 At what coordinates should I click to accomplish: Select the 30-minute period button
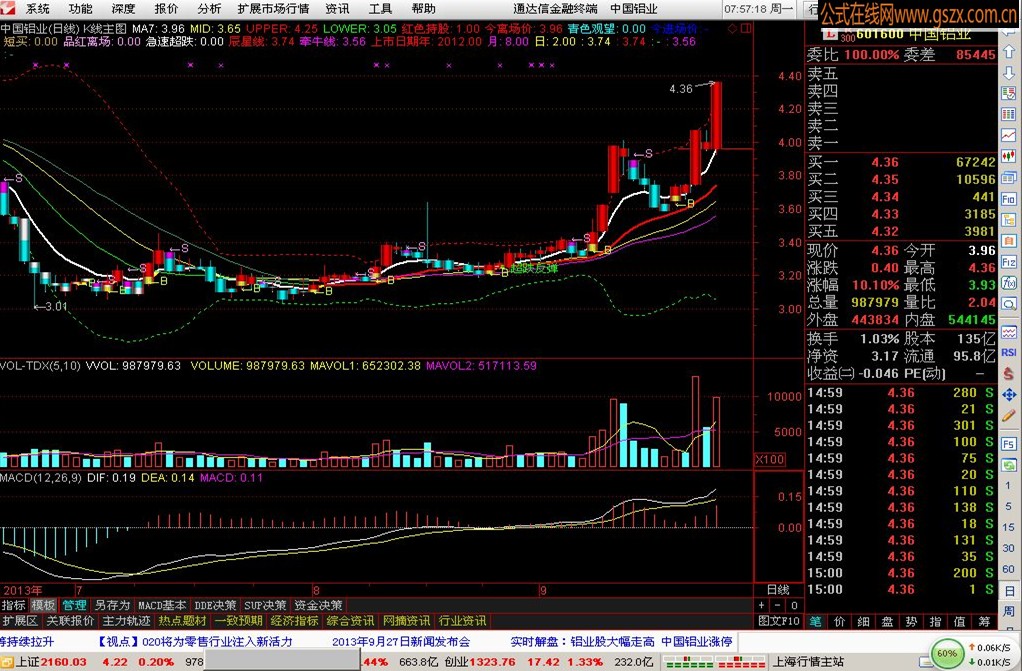pos(1008,548)
